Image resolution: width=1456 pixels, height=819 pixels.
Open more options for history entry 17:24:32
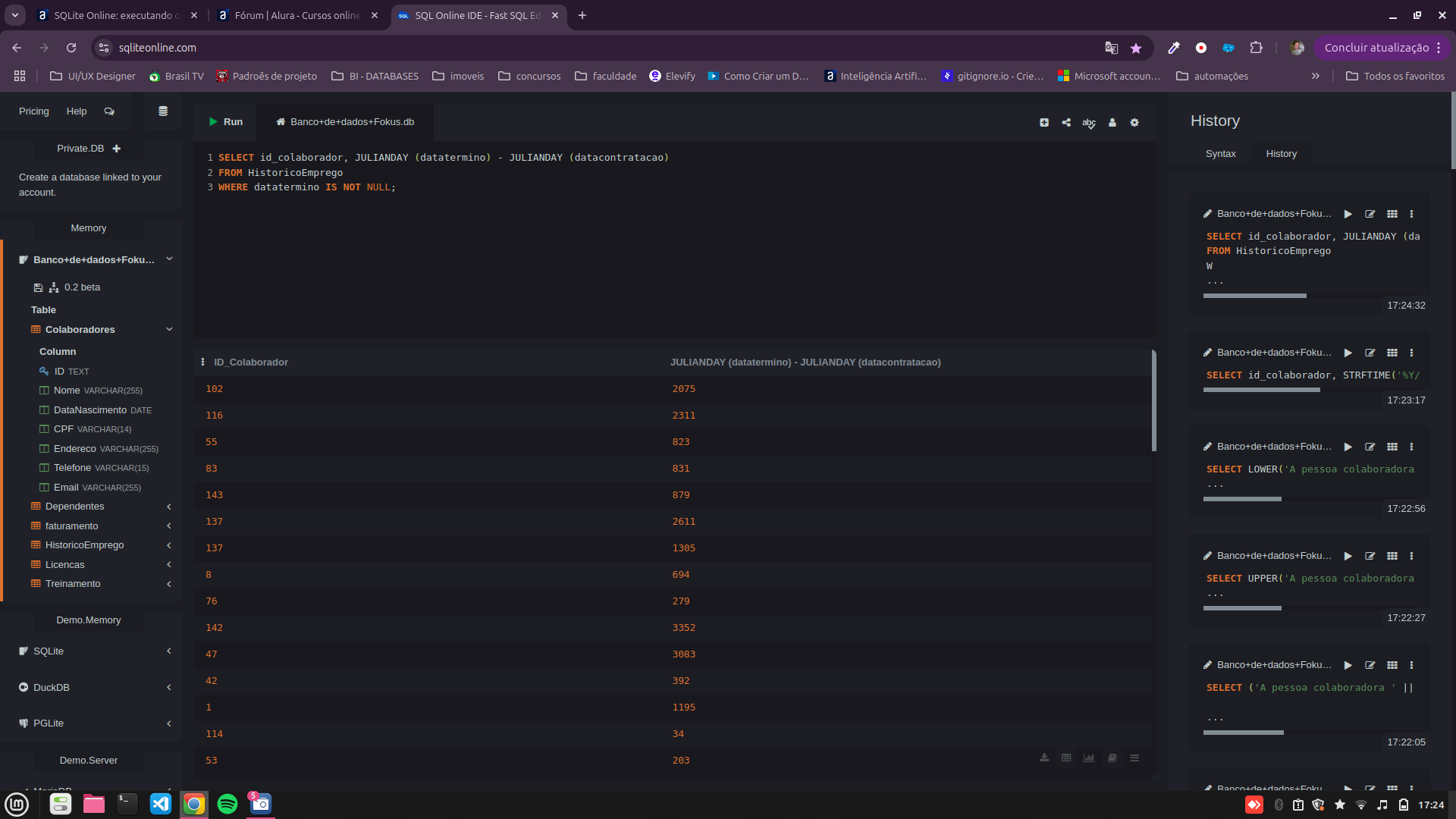(x=1411, y=215)
